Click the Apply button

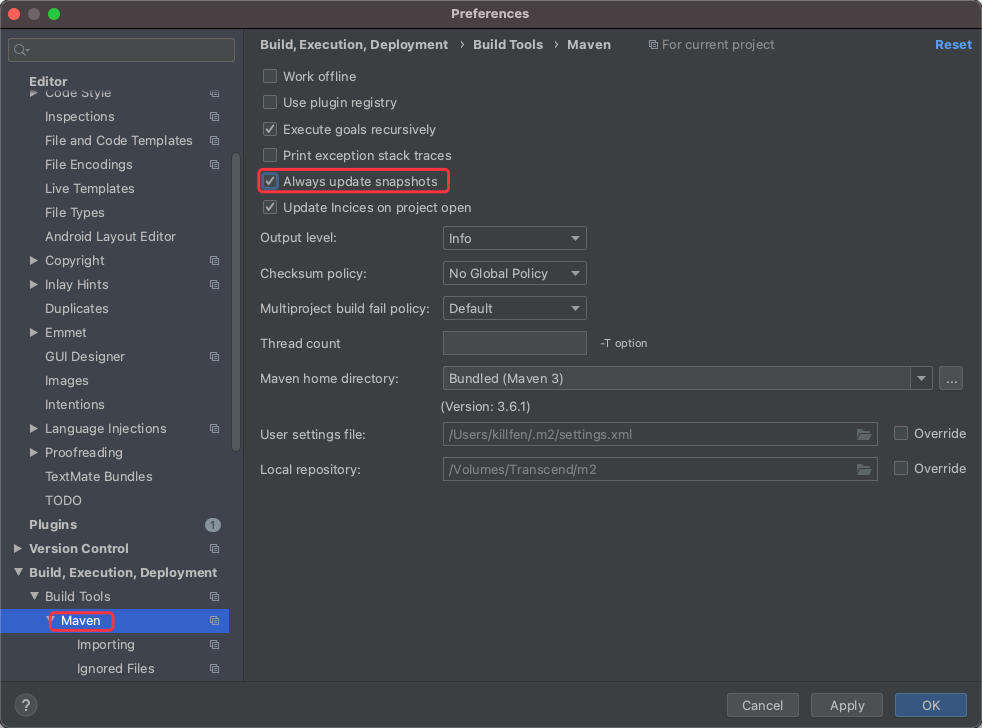[x=847, y=705]
